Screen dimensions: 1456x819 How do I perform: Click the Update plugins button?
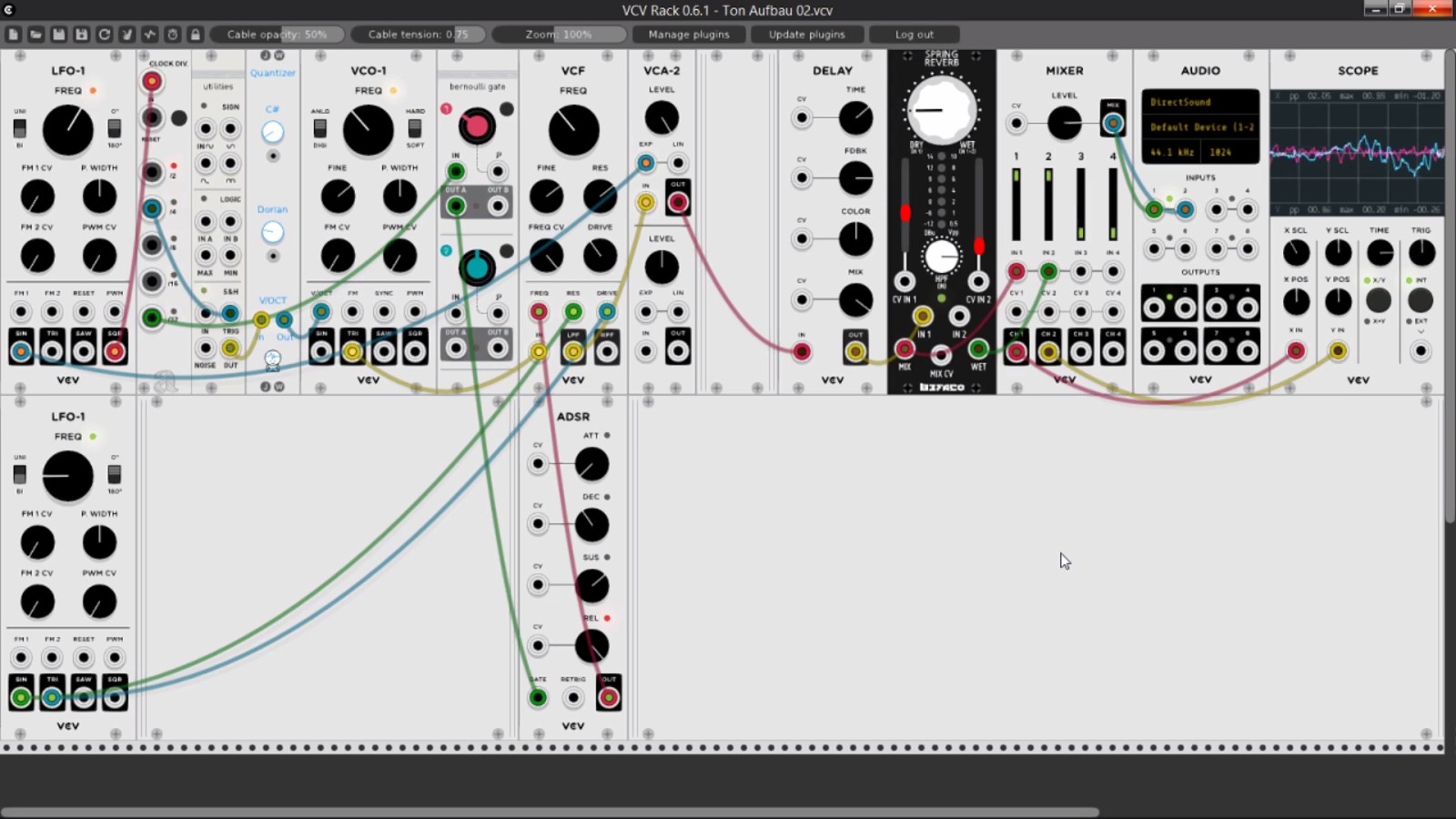click(807, 35)
